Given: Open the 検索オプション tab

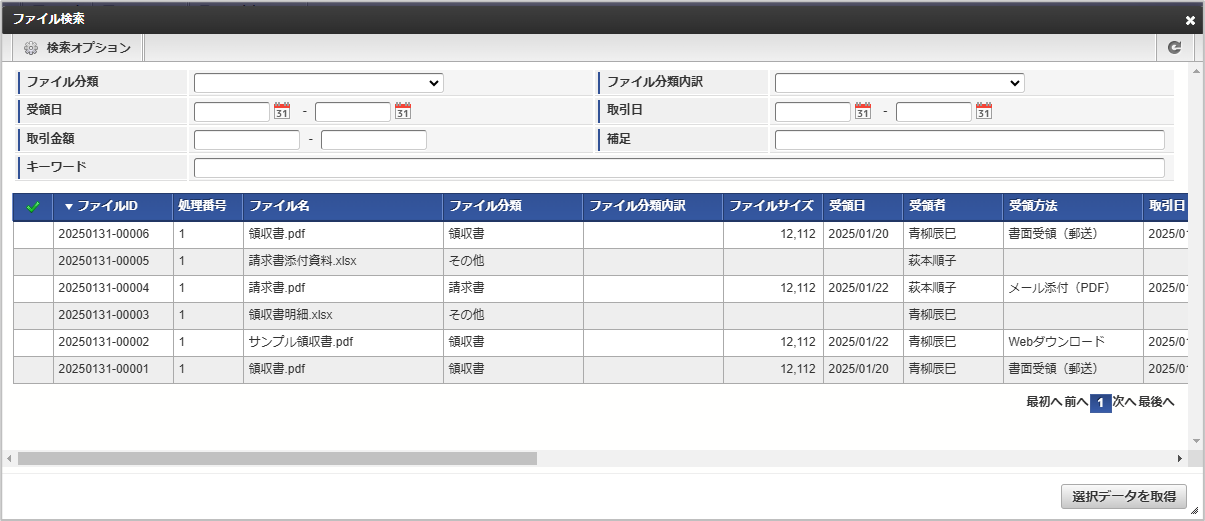Looking at the screenshot, I should (x=79, y=47).
